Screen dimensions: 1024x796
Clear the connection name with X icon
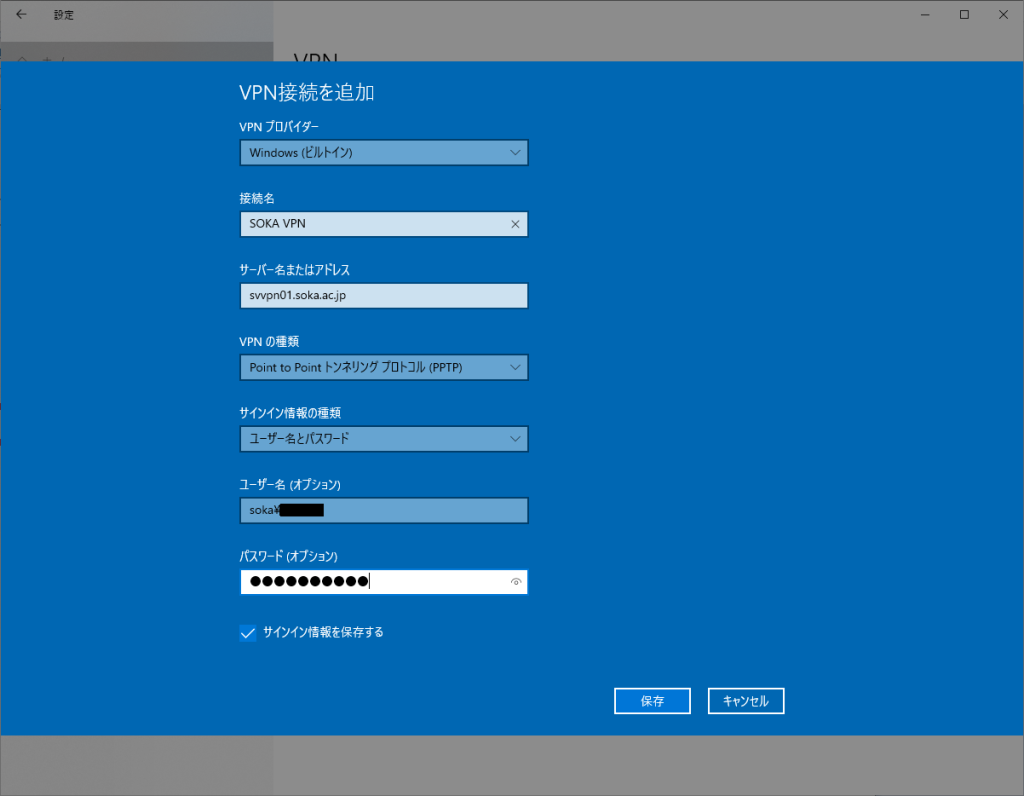515,224
